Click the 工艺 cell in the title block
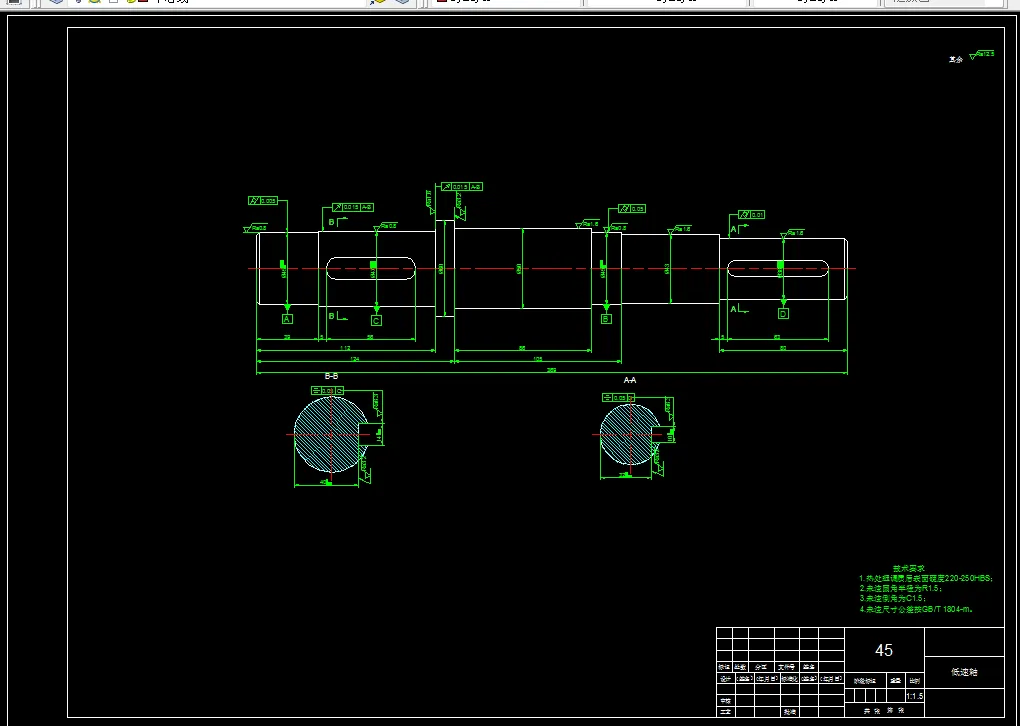The width and height of the screenshot is (1020, 726). (725, 712)
